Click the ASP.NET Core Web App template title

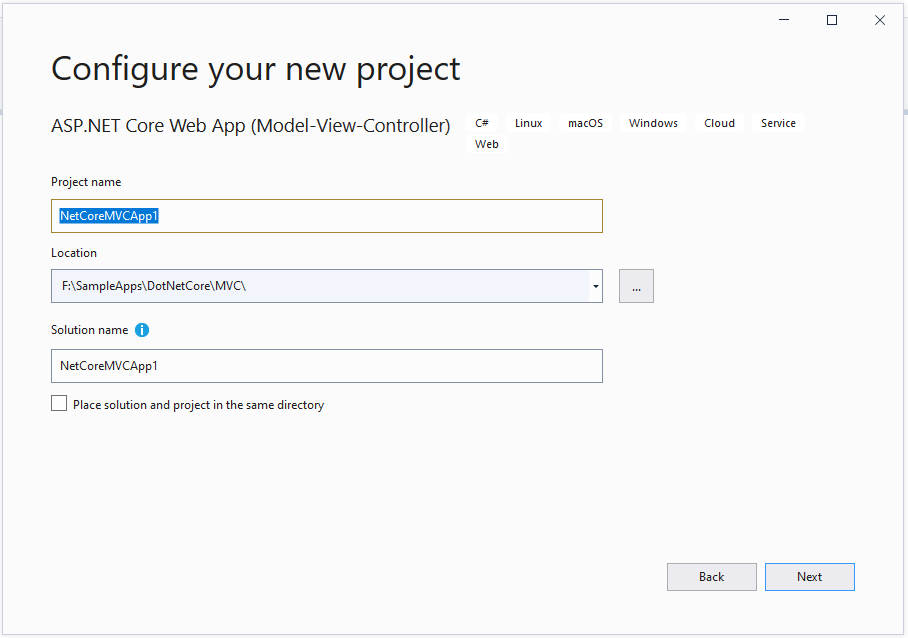click(251, 126)
